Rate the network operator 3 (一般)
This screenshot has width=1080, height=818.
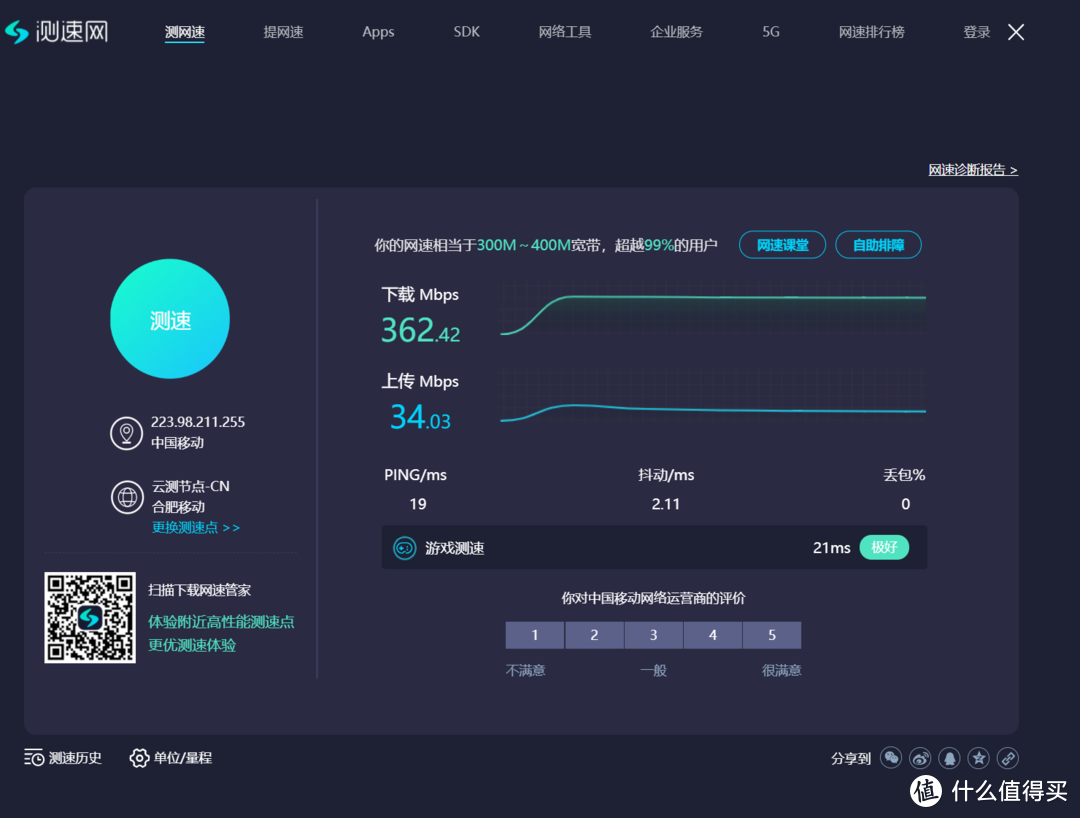coord(653,635)
